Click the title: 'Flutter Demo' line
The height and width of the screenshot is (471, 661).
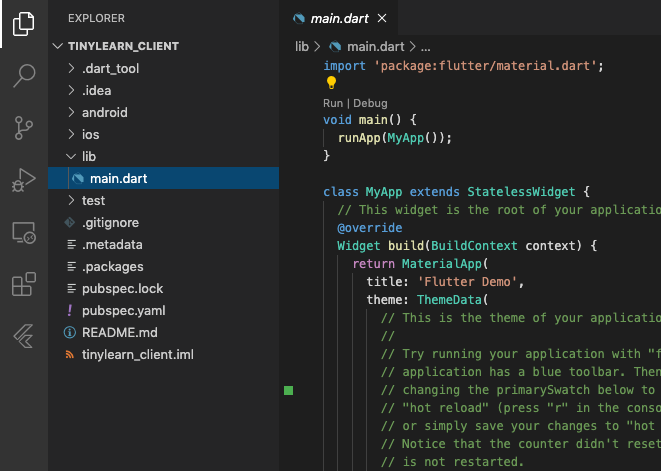[445, 282]
